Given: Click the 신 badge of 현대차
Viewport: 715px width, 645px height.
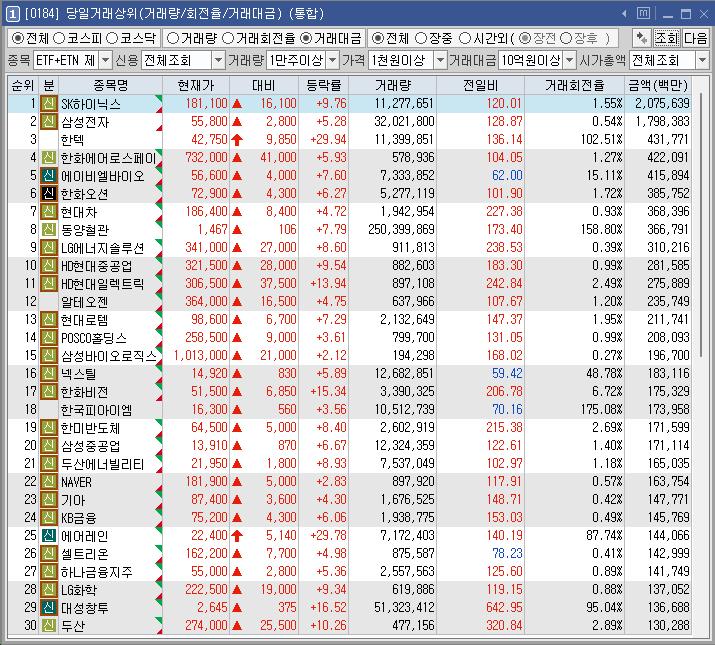Looking at the screenshot, I should (49, 212).
